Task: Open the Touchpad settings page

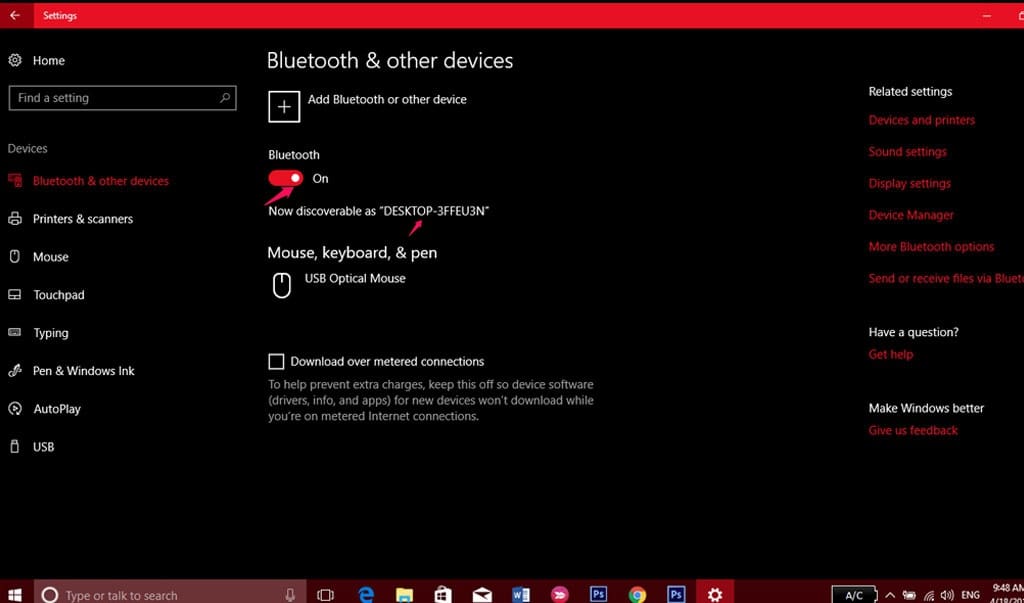Action: [58, 295]
